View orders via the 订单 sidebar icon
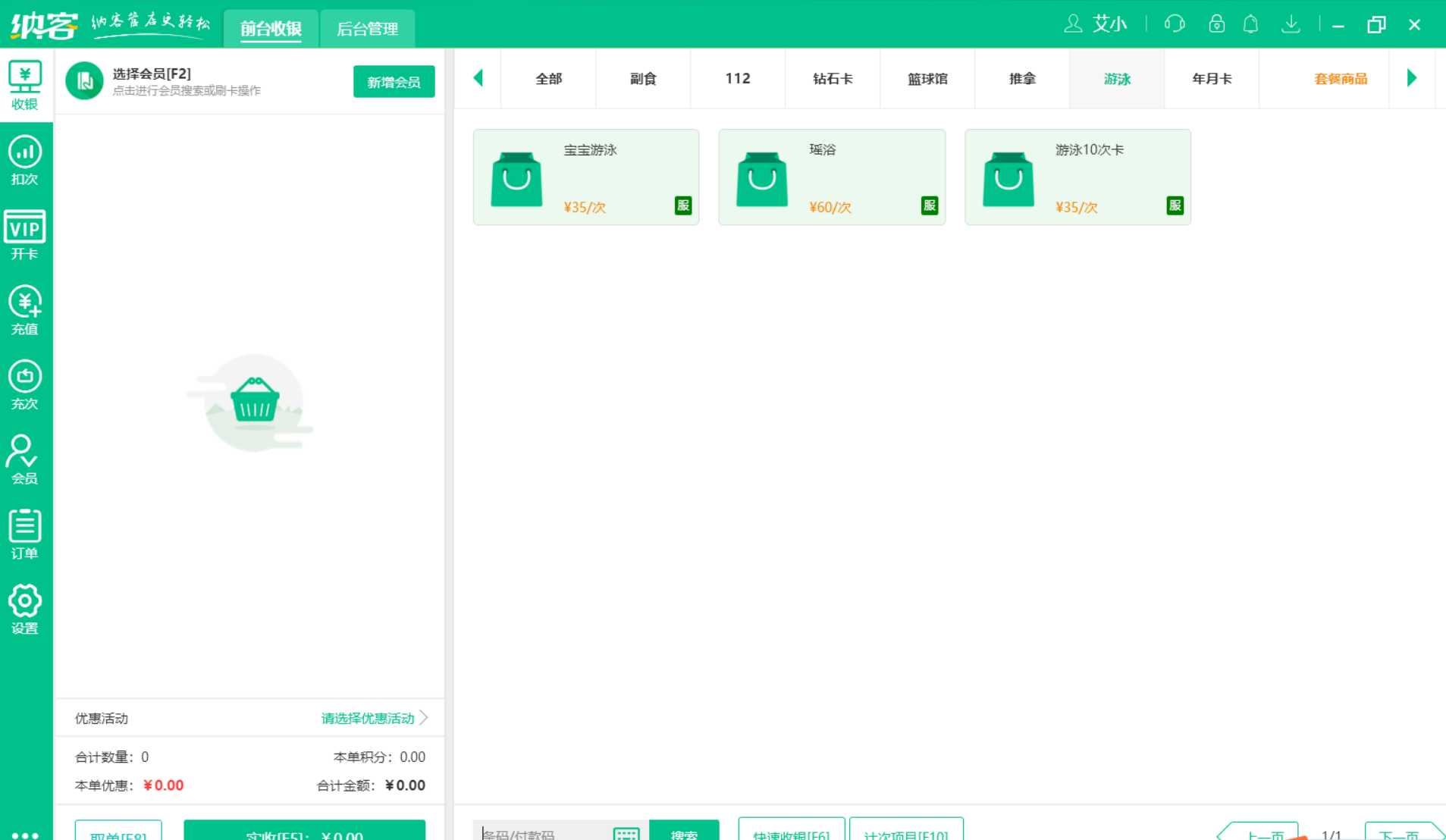Image resolution: width=1446 pixels, height=840 pixels. pos(24,533)
